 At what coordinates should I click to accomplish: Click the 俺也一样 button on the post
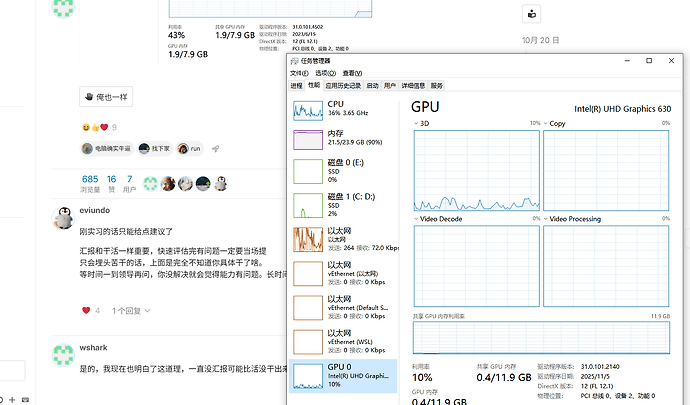tap(106, 97)
